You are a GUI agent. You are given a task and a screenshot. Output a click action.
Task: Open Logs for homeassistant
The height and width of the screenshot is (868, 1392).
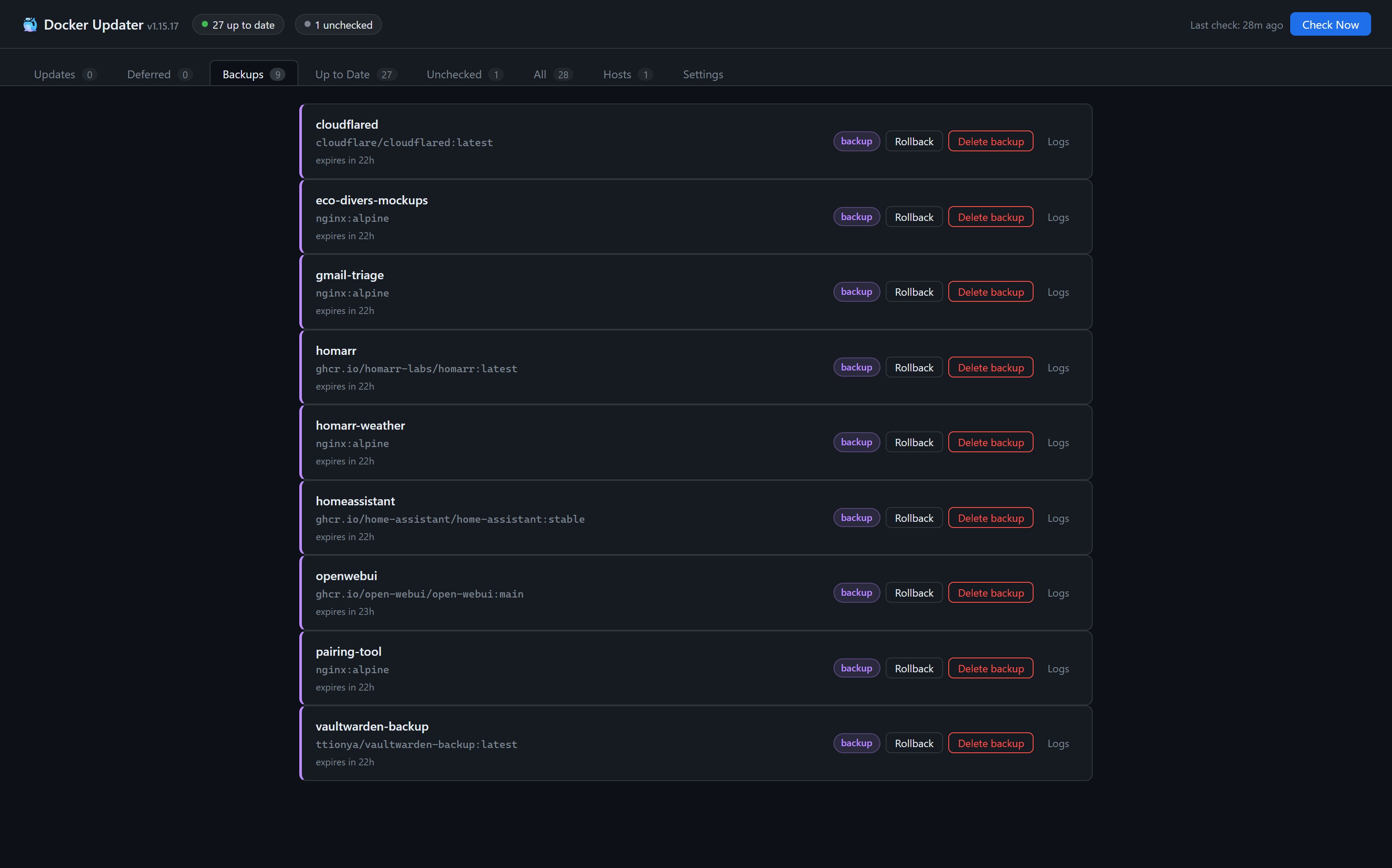(x=1058, y=518)
